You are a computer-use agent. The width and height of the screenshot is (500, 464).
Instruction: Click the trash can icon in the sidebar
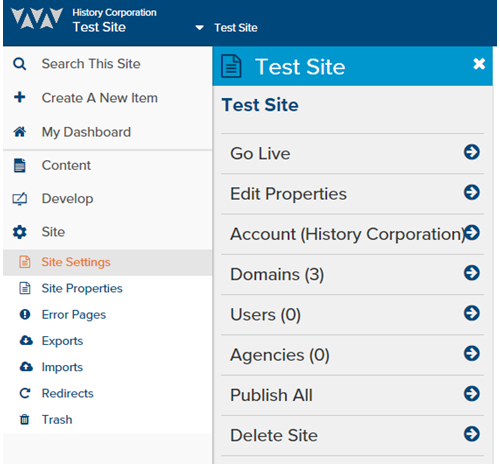pos(24,419)
